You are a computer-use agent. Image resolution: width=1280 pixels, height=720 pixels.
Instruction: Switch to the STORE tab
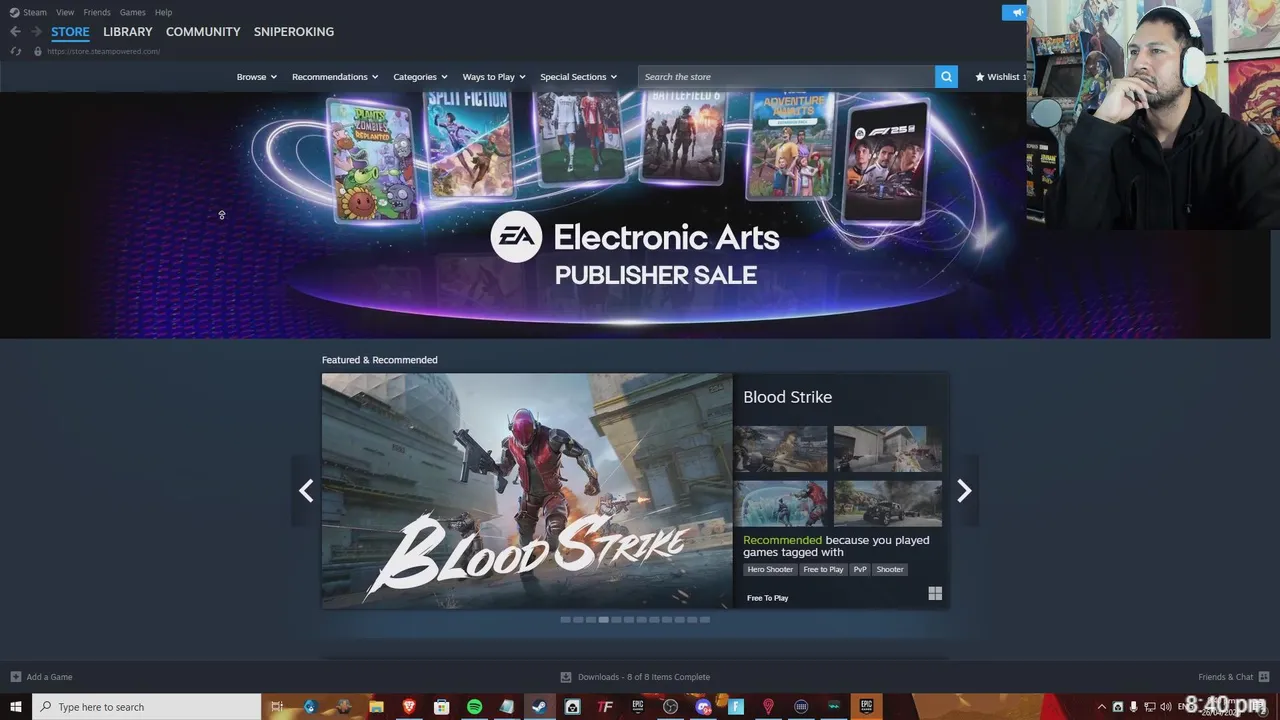(x=70, y=32)
